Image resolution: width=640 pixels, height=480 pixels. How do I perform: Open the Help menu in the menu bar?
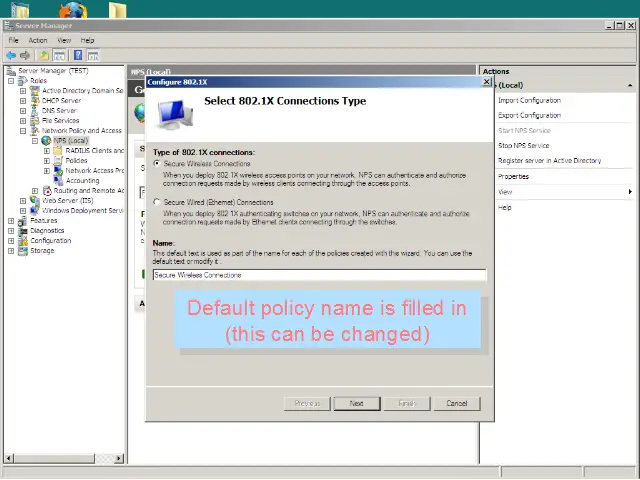point(87,40)
